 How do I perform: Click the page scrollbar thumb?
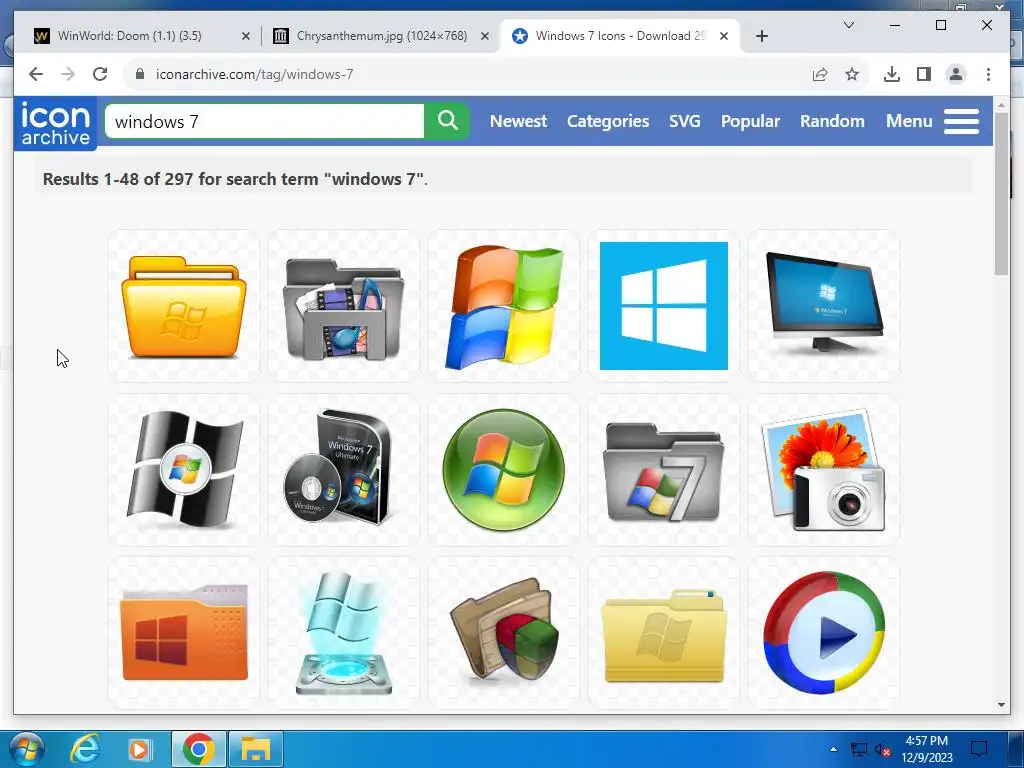click(1002, 193)
